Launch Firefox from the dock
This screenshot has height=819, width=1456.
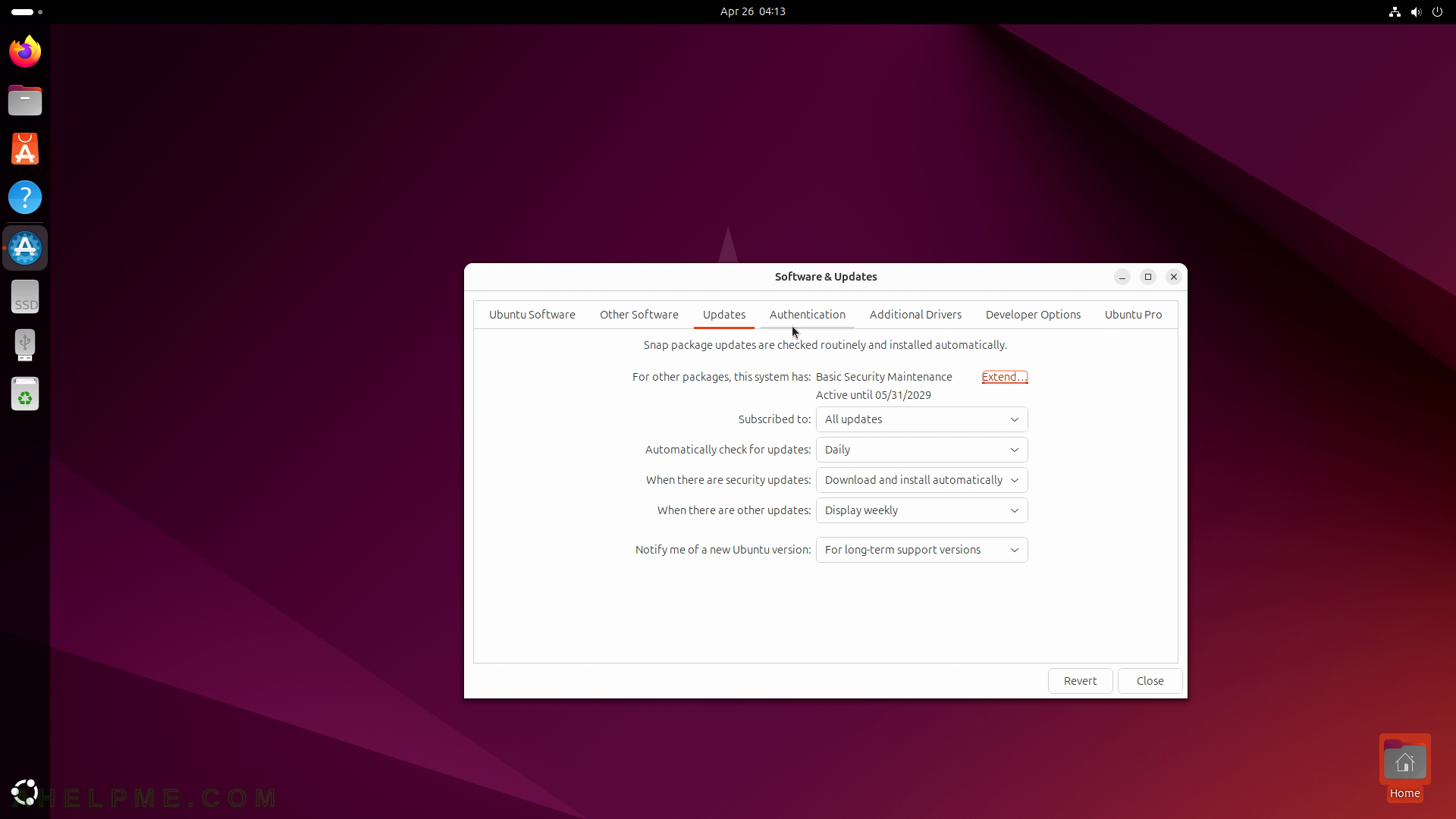pos(25,52)
